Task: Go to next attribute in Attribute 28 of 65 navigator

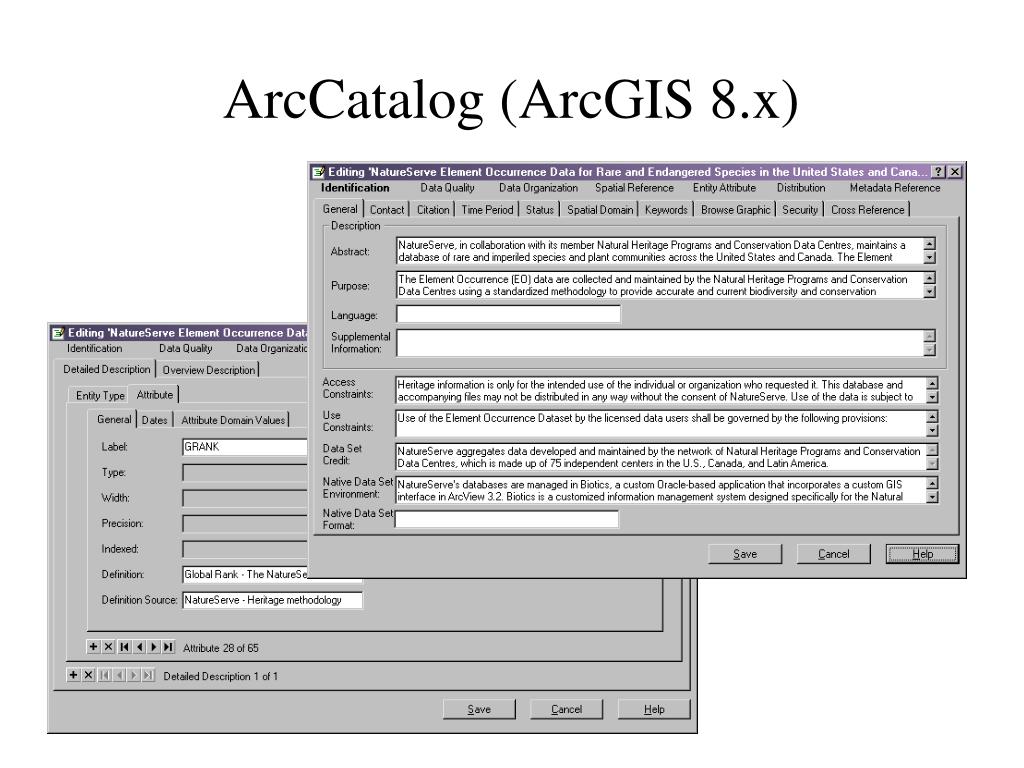Action: (x=153, y=647)
